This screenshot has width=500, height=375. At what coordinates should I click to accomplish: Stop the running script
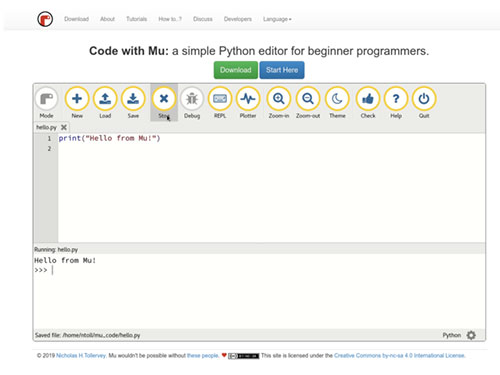pyautogui.click(x=164, y=99)
